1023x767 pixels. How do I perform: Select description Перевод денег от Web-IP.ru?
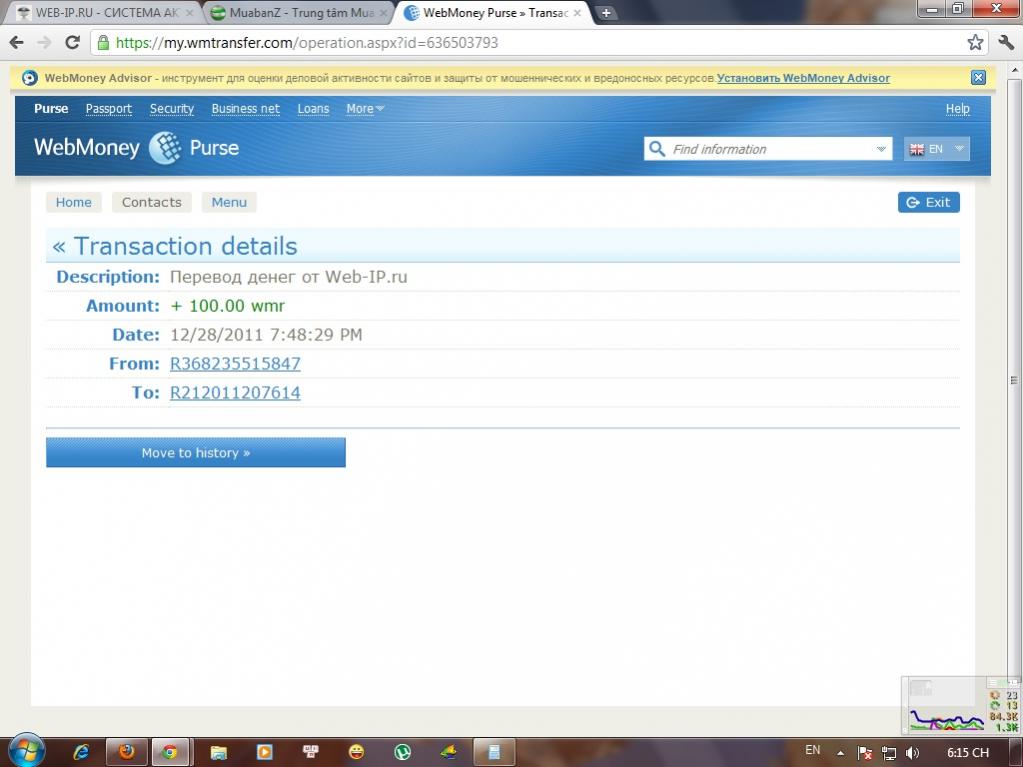coord(288,277)
